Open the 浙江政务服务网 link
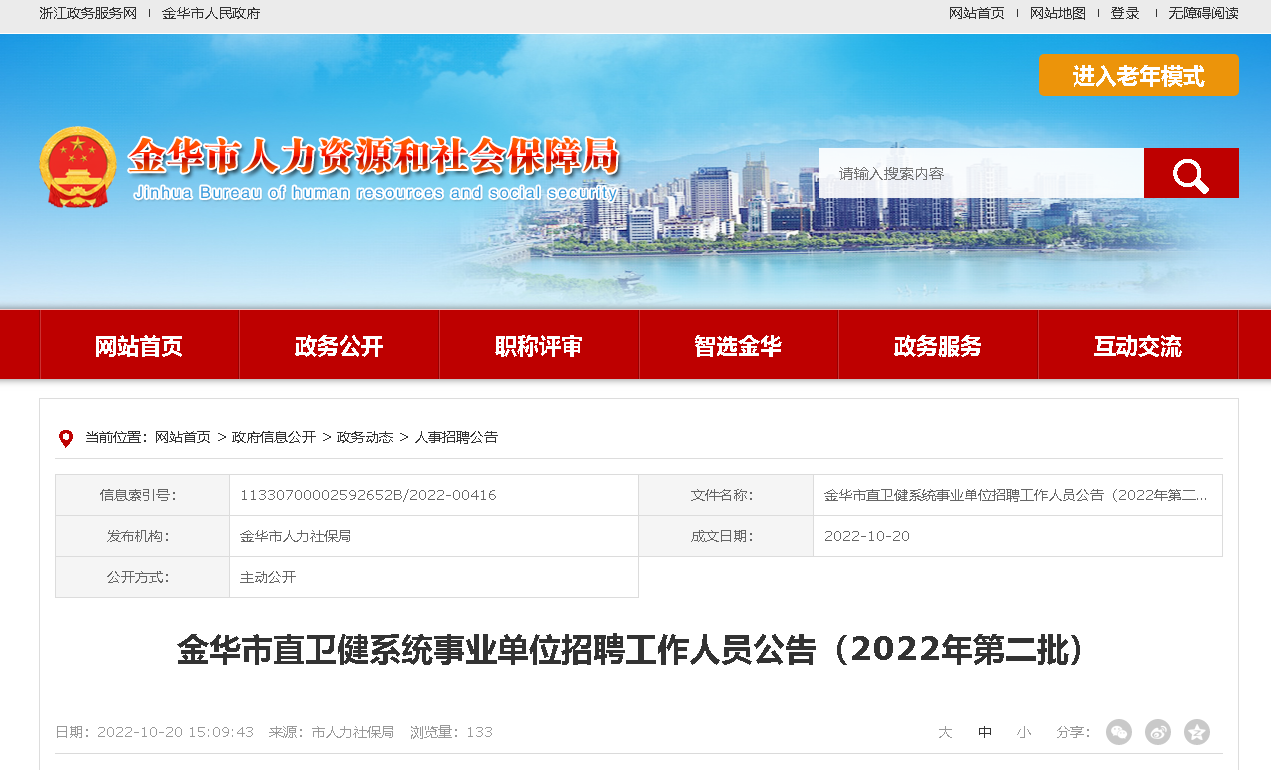Image resolution: width=1271 pixels, height=770 pixels. (88, 13)
